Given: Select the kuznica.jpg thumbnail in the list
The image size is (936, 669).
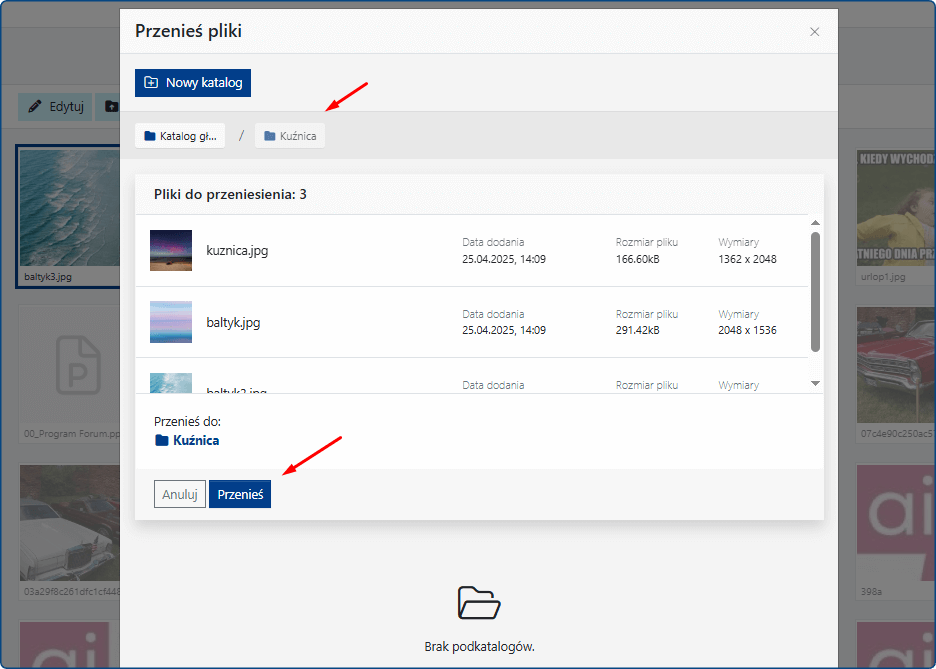Looking at the screenshot, I should [170, 251].
